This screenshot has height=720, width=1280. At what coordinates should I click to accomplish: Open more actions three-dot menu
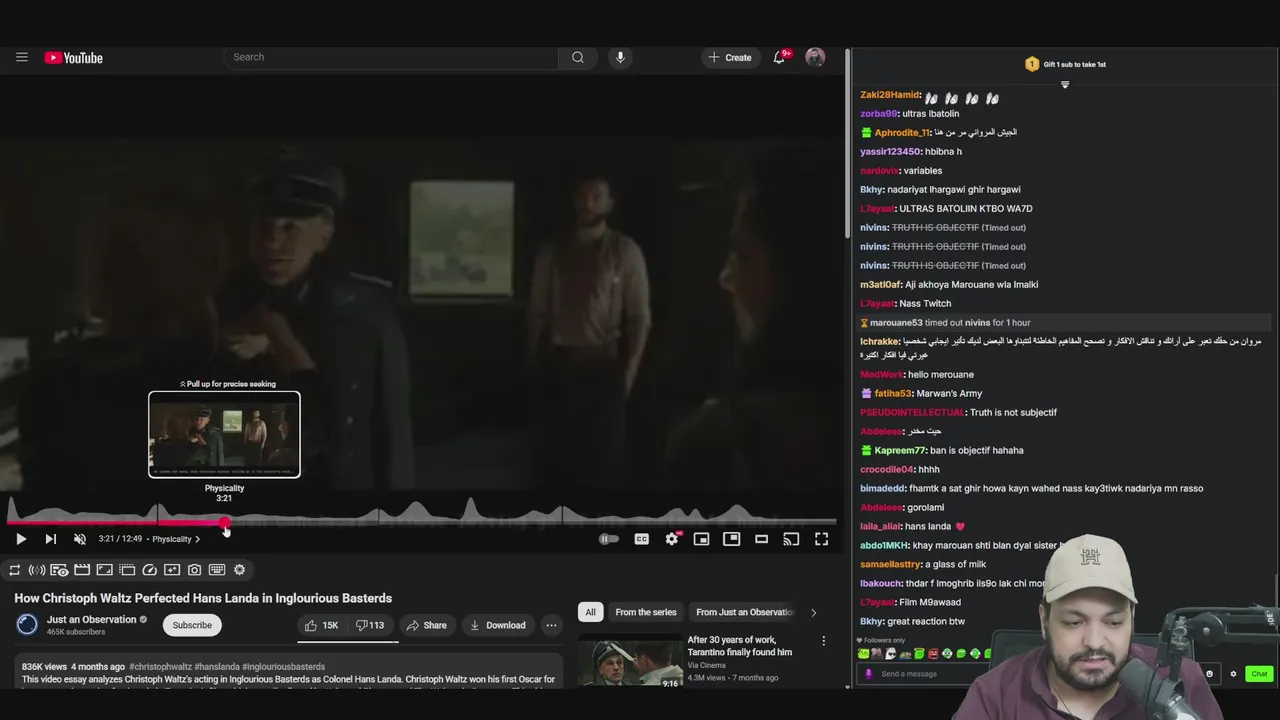(x=551, y=625)
